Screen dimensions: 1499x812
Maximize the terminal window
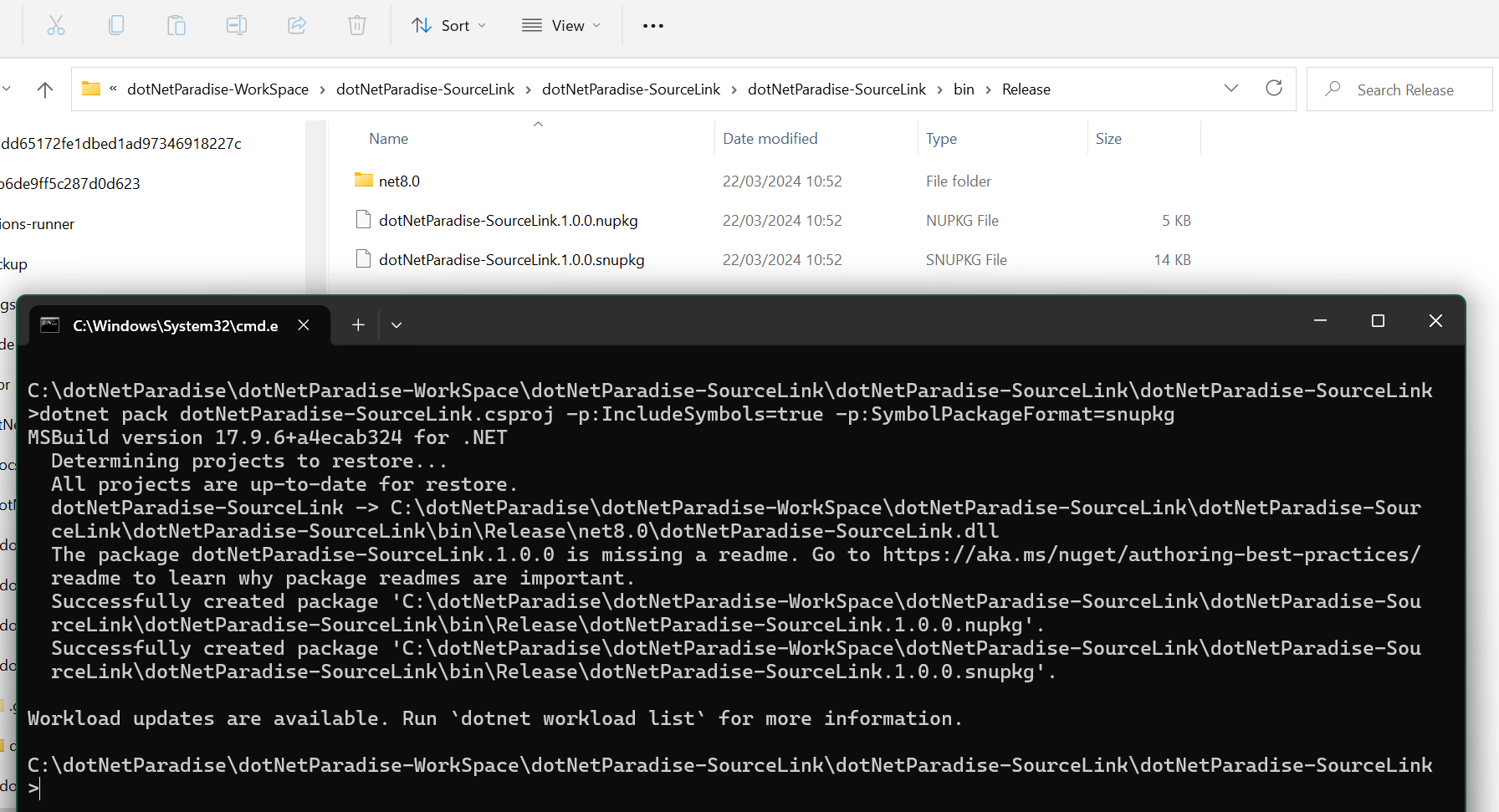[1378, 321]
